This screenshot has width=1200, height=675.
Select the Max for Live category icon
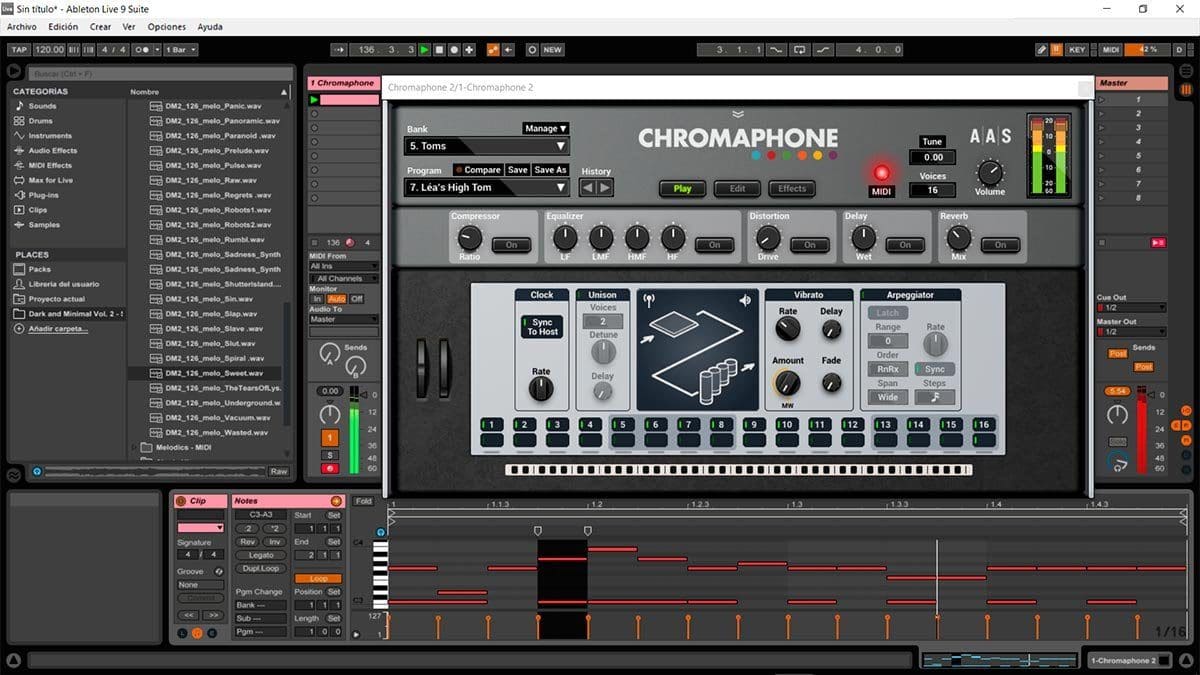click(x=17, y=180)
